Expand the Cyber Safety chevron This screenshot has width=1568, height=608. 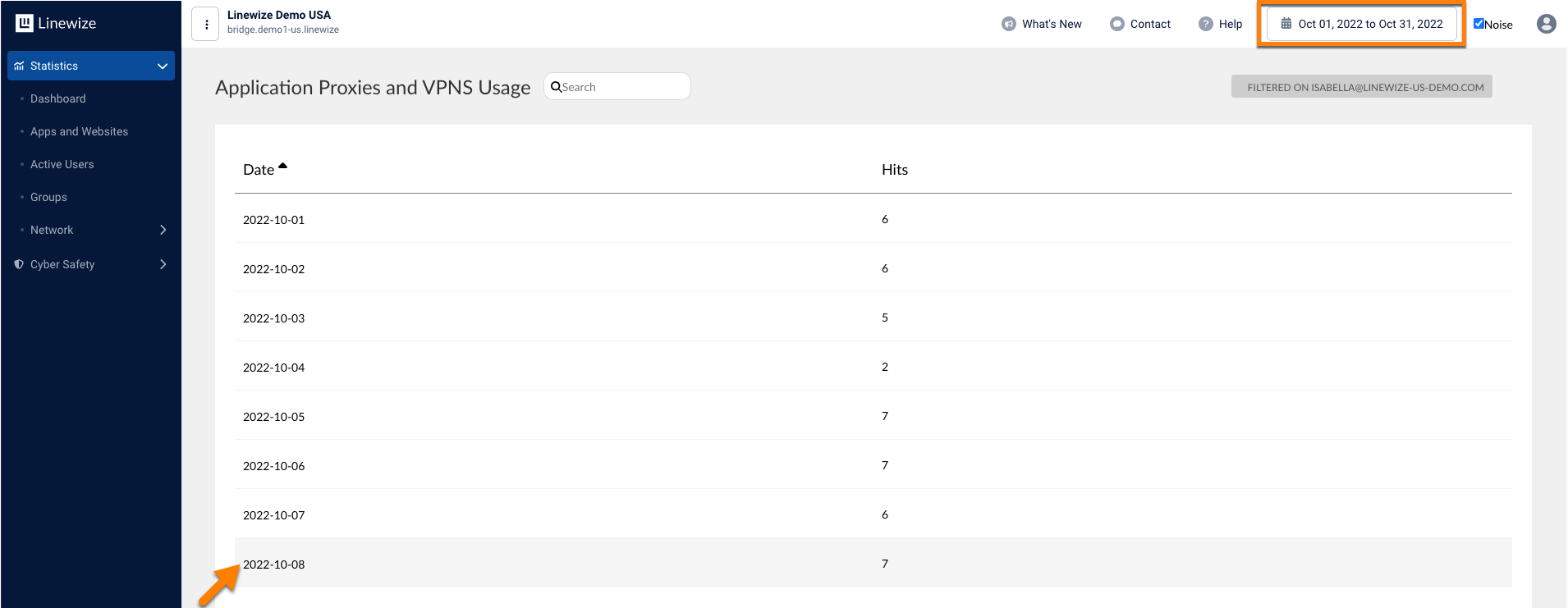click(163, 264)
